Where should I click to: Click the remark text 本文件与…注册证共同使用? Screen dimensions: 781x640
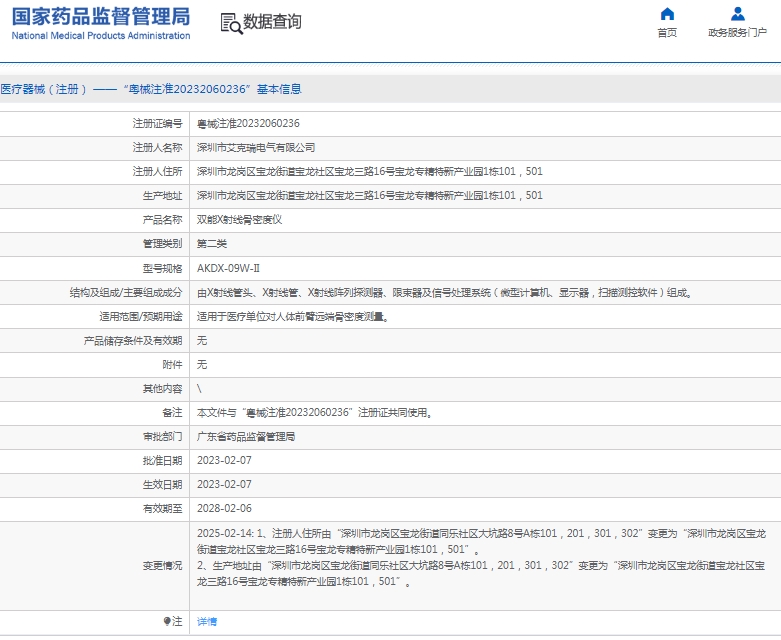point(314,412)
